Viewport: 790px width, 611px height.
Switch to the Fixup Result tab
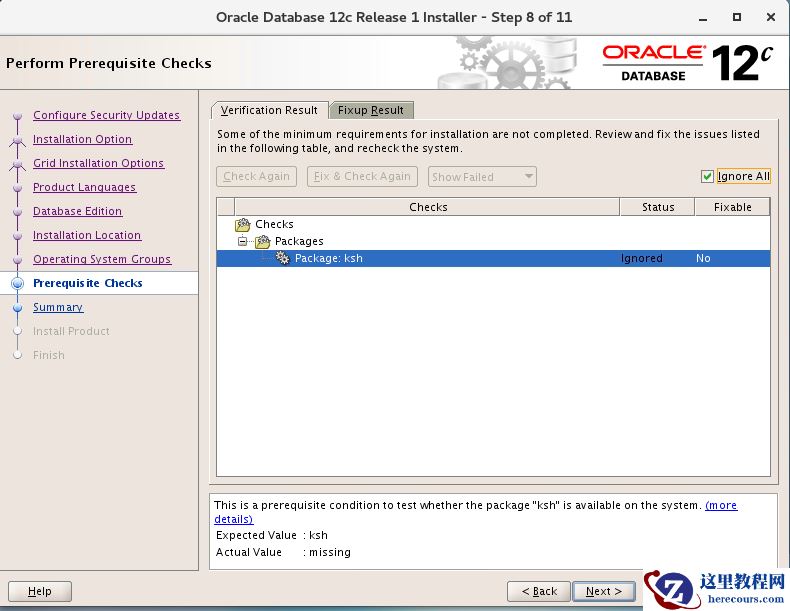coord(371,110)
